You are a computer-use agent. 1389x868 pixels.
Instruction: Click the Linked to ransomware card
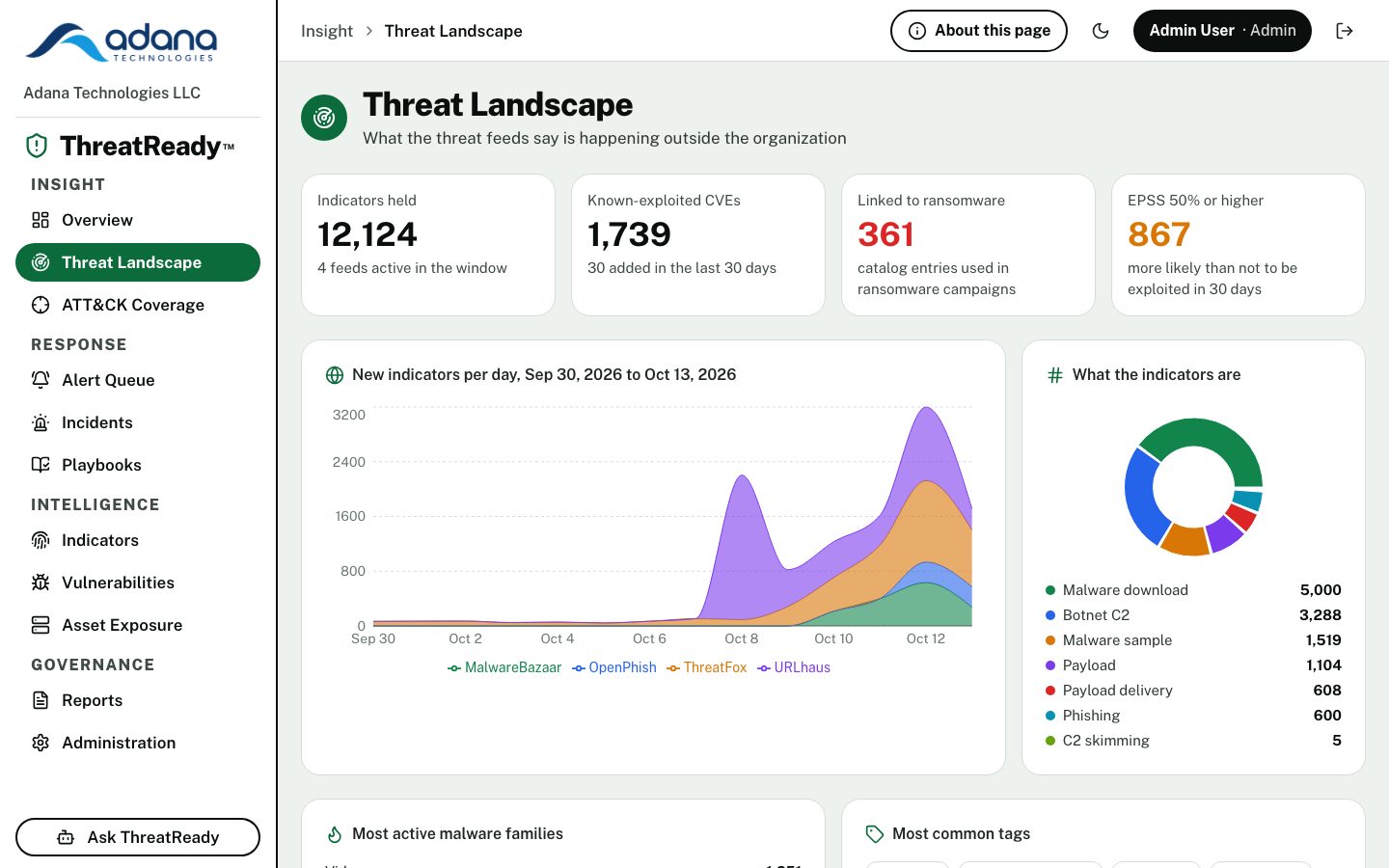968,245
